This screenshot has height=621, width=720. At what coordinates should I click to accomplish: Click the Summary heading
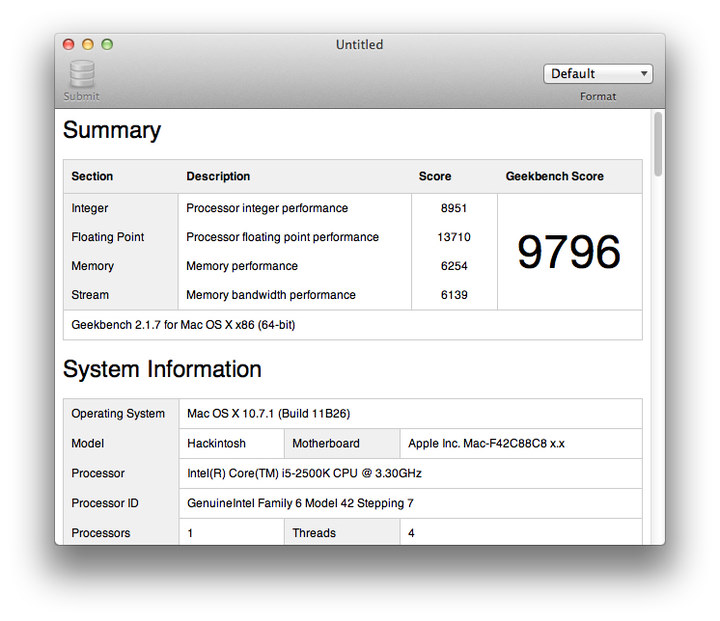(x=112, y=130)
